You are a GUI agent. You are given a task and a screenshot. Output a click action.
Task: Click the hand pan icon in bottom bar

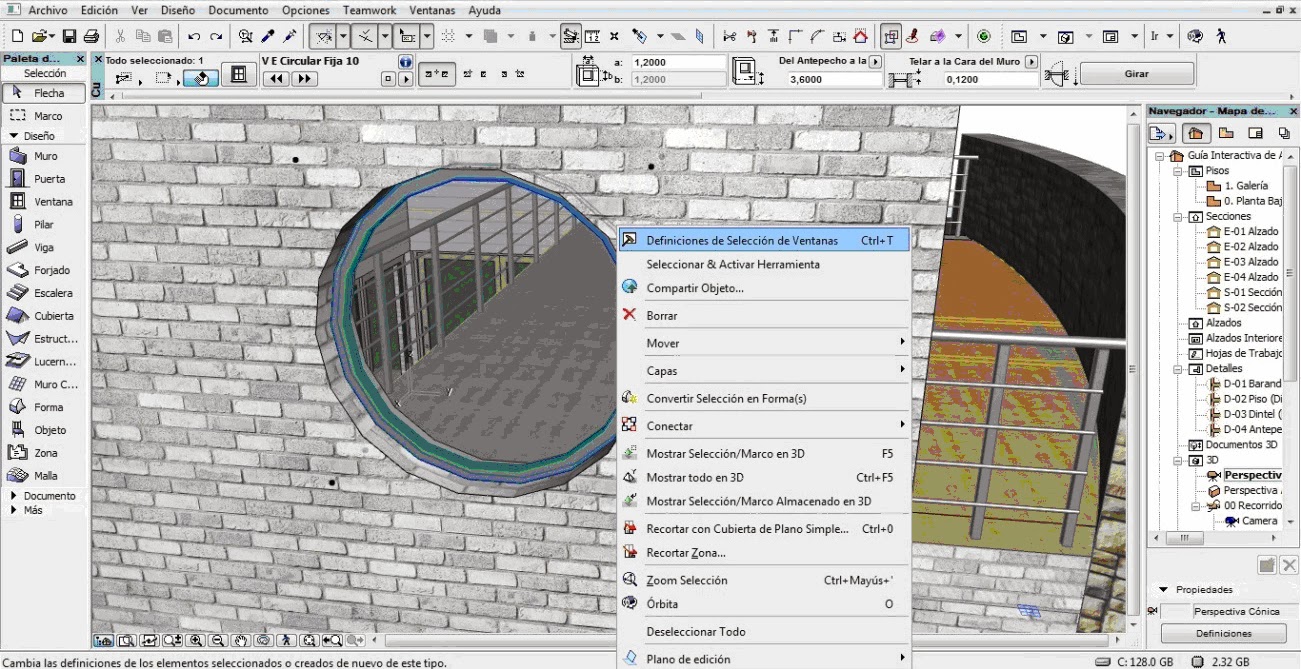click(241, 640)
